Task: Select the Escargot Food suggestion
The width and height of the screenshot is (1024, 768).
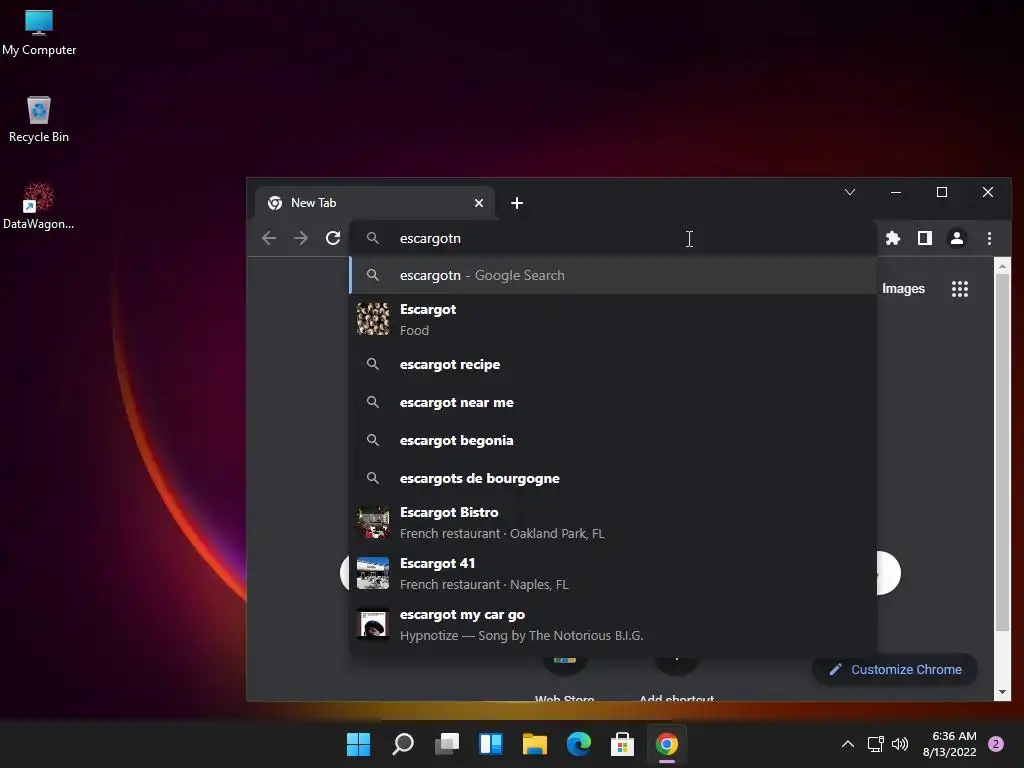Action: coord(614,319)
